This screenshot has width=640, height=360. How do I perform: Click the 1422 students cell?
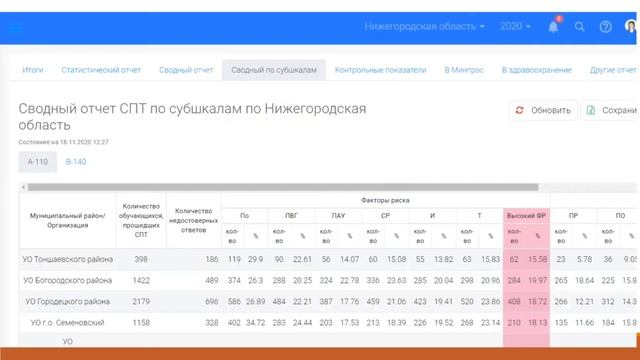coord(141,280)
